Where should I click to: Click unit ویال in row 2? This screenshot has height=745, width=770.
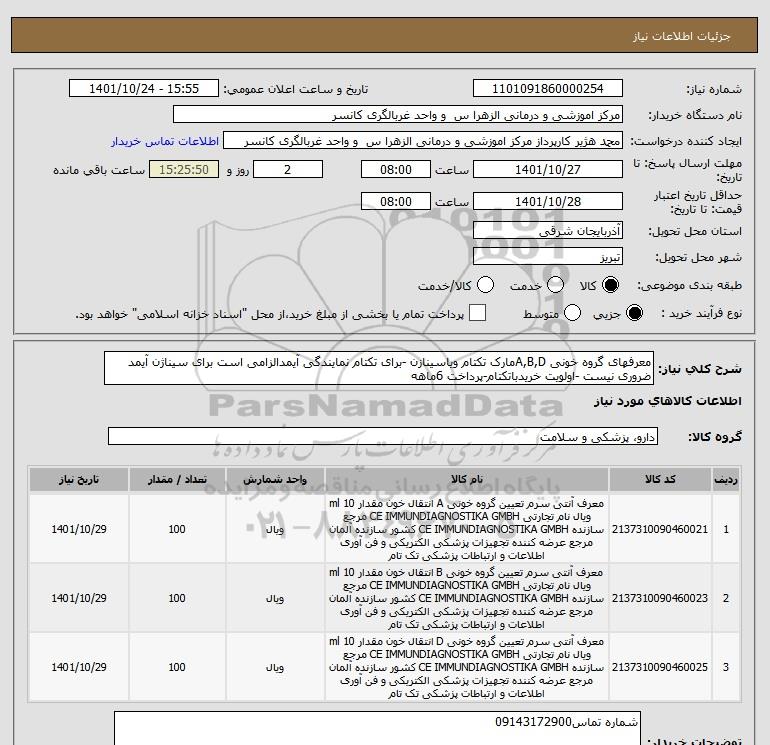[x=275, y=599]
